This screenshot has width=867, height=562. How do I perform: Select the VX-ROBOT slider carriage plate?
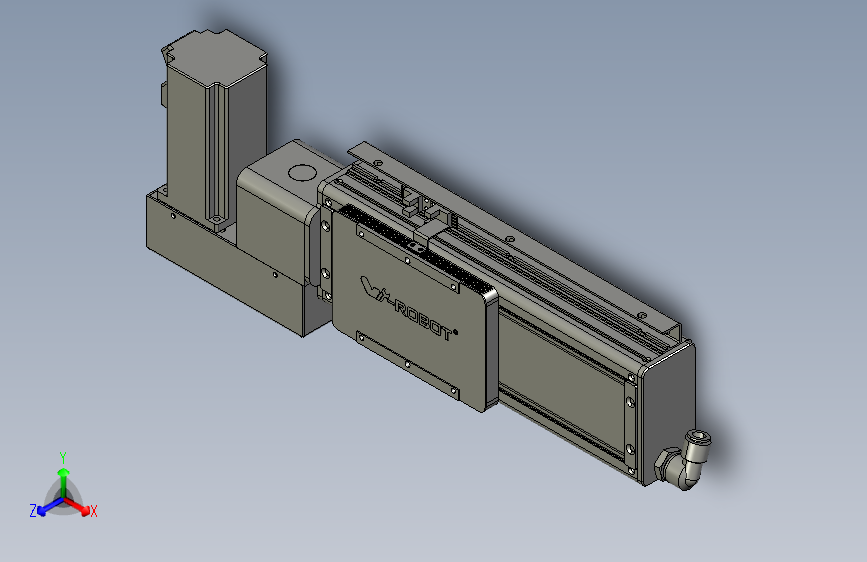pos(415,310)
